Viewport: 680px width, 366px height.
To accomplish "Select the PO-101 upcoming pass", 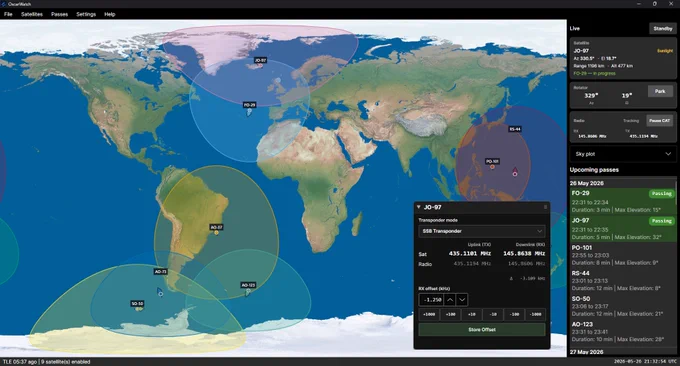I will pyautogui.click(x=623, y=255).
